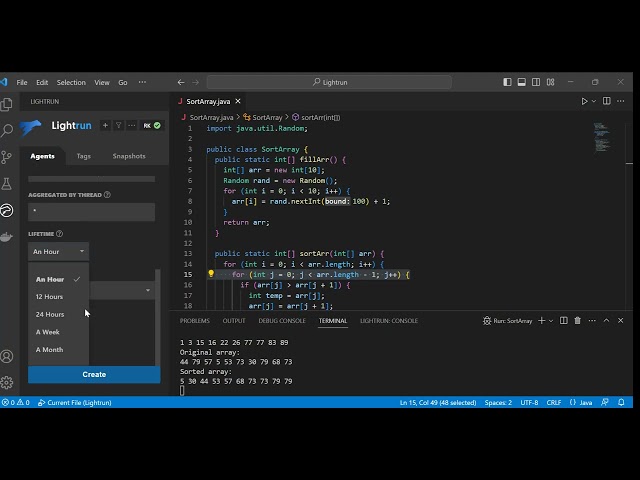
Task: Click errors and warnings status bar item
Action: click(16, 402)
